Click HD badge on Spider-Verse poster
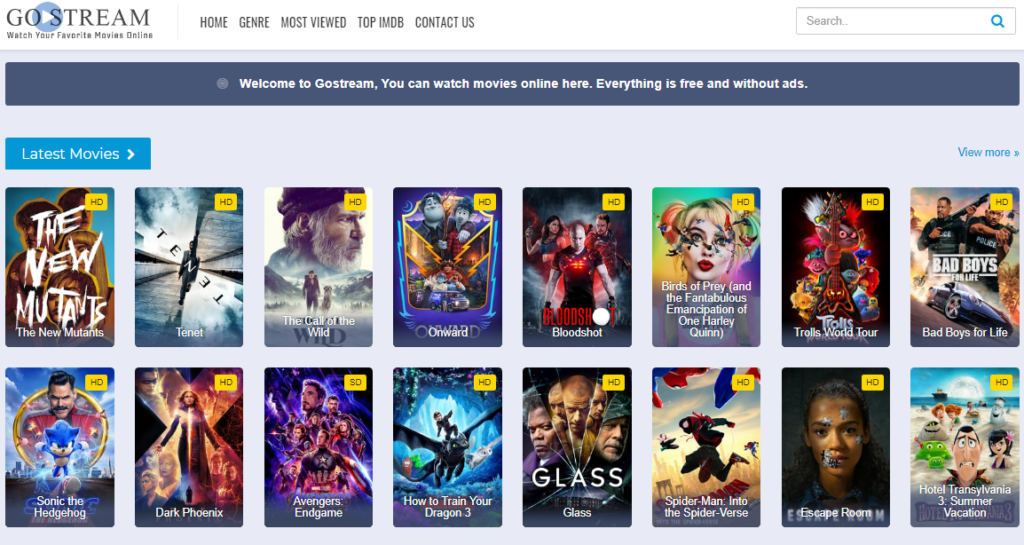1024x545 pixels. 743,382
